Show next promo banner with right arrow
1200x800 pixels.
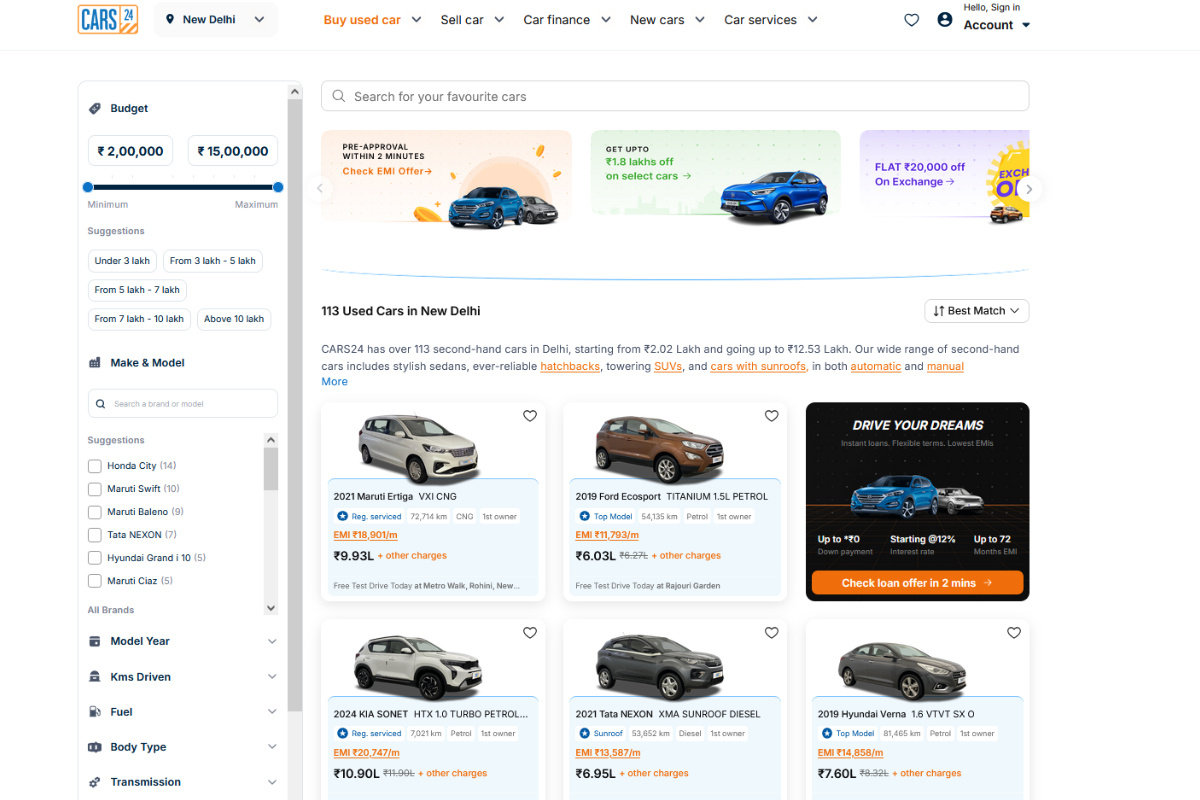1029,189
